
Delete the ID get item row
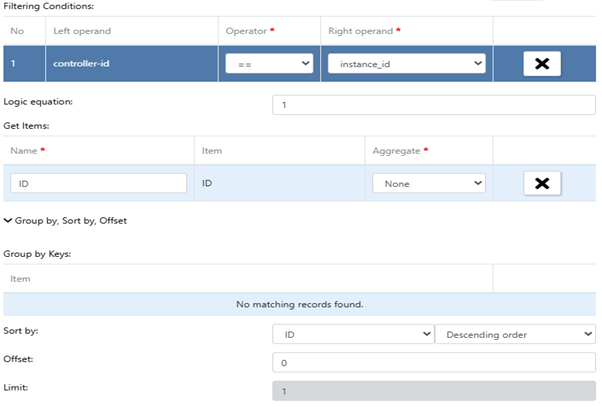(x=542, y=184)
